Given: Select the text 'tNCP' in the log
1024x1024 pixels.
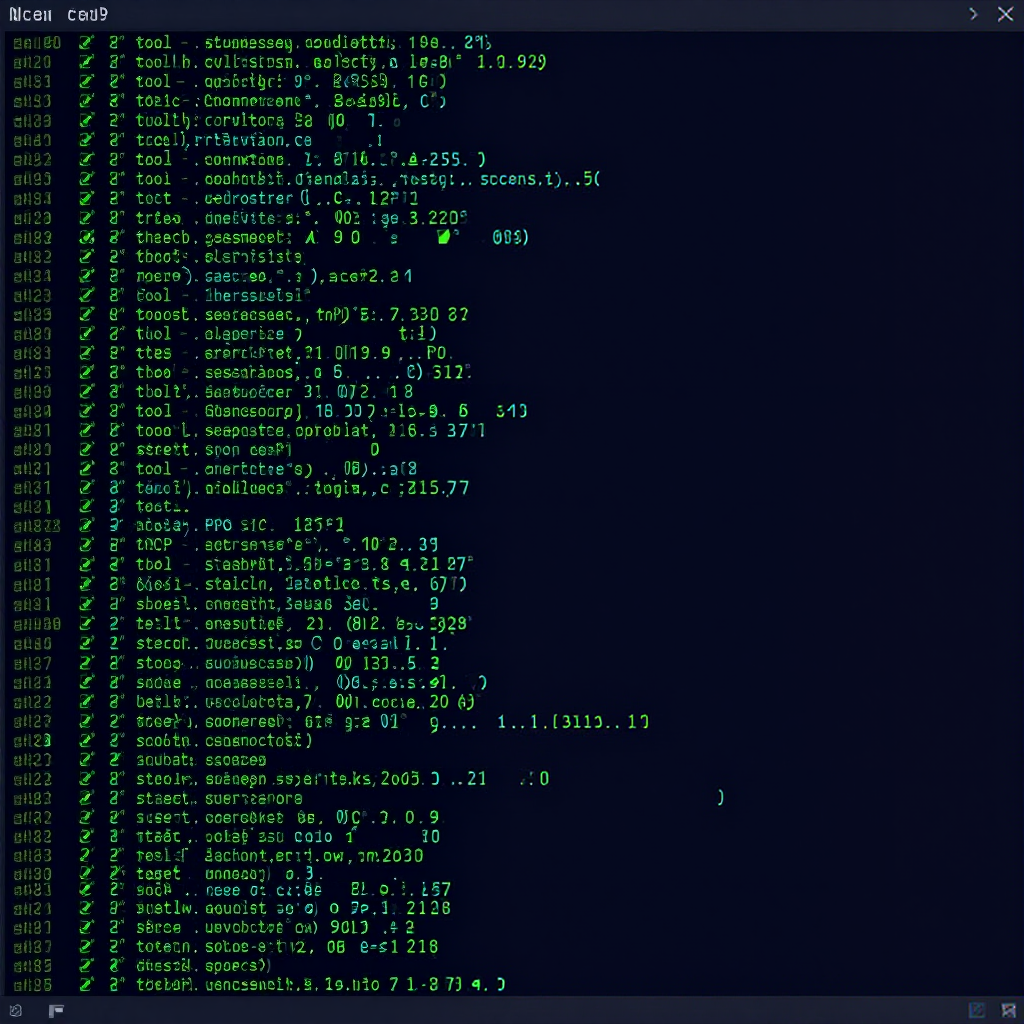Looking at the screenshot, I should 154,545.
